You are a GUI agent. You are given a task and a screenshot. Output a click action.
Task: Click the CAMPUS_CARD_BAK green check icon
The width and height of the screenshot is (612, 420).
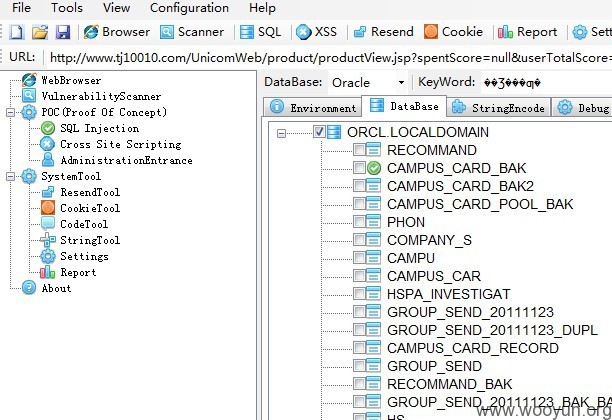coord(374,168)
